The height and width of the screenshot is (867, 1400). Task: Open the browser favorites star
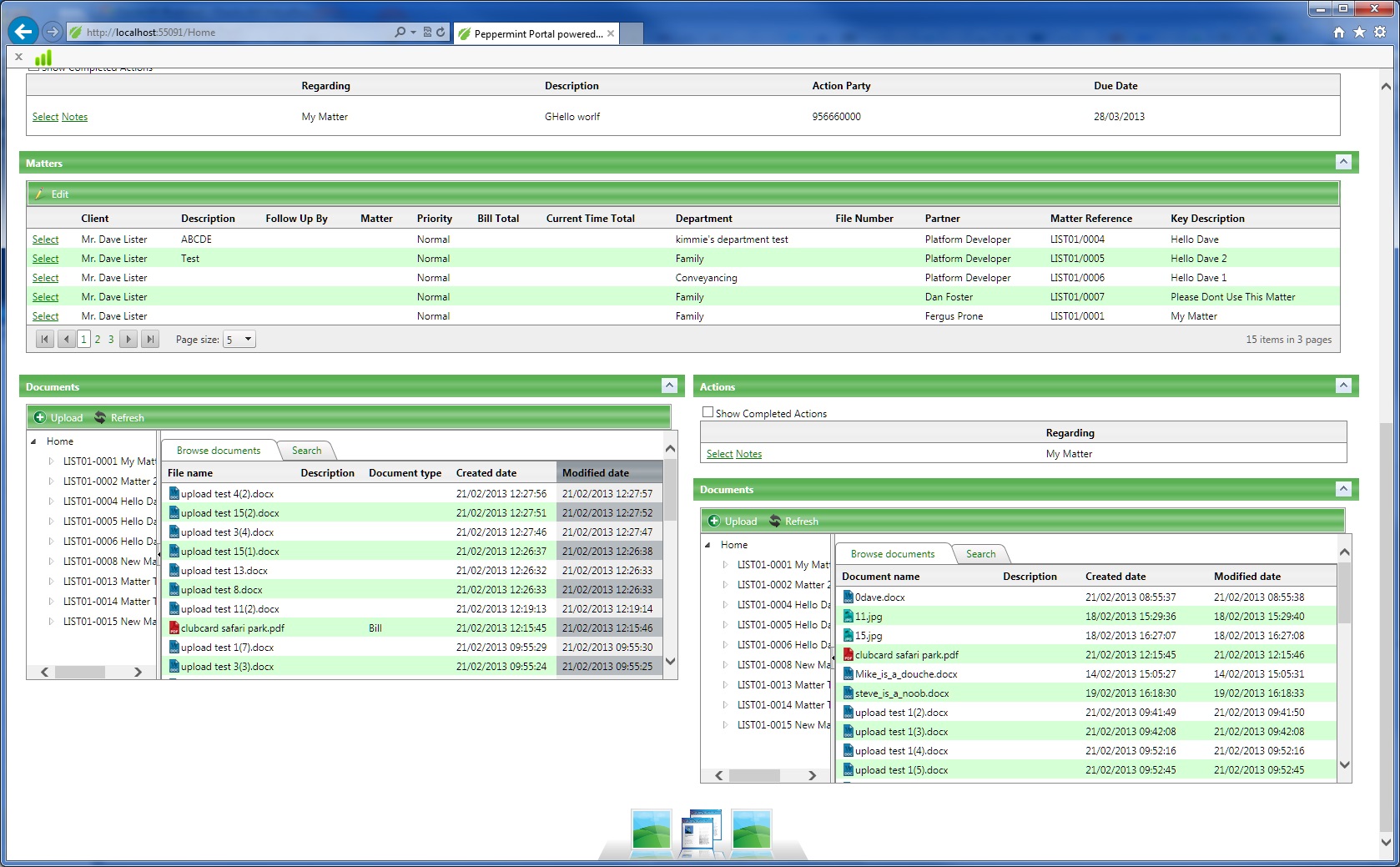pos(1359,32)
